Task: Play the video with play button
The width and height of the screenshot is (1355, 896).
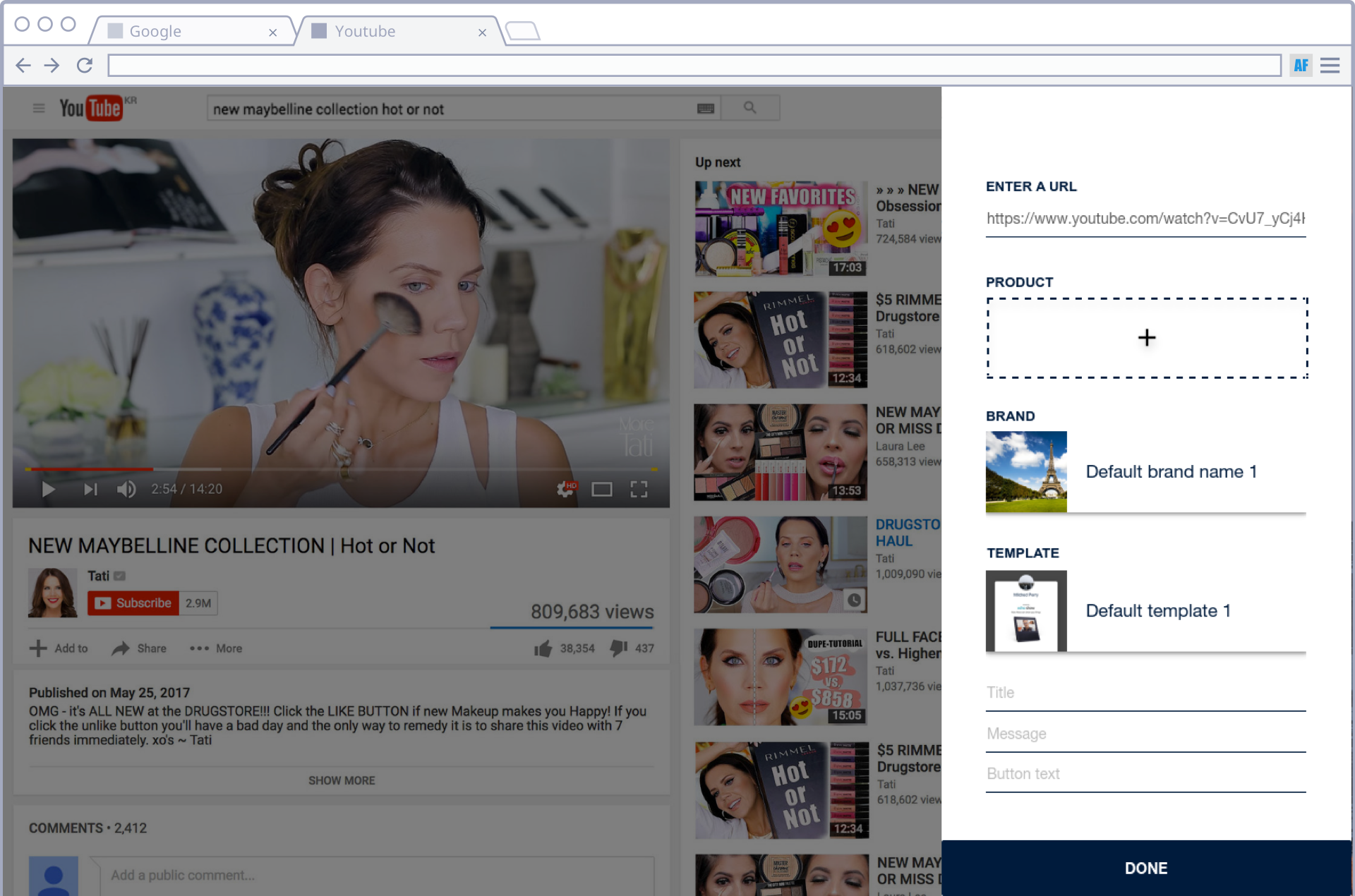Action: tap(48, 489)
